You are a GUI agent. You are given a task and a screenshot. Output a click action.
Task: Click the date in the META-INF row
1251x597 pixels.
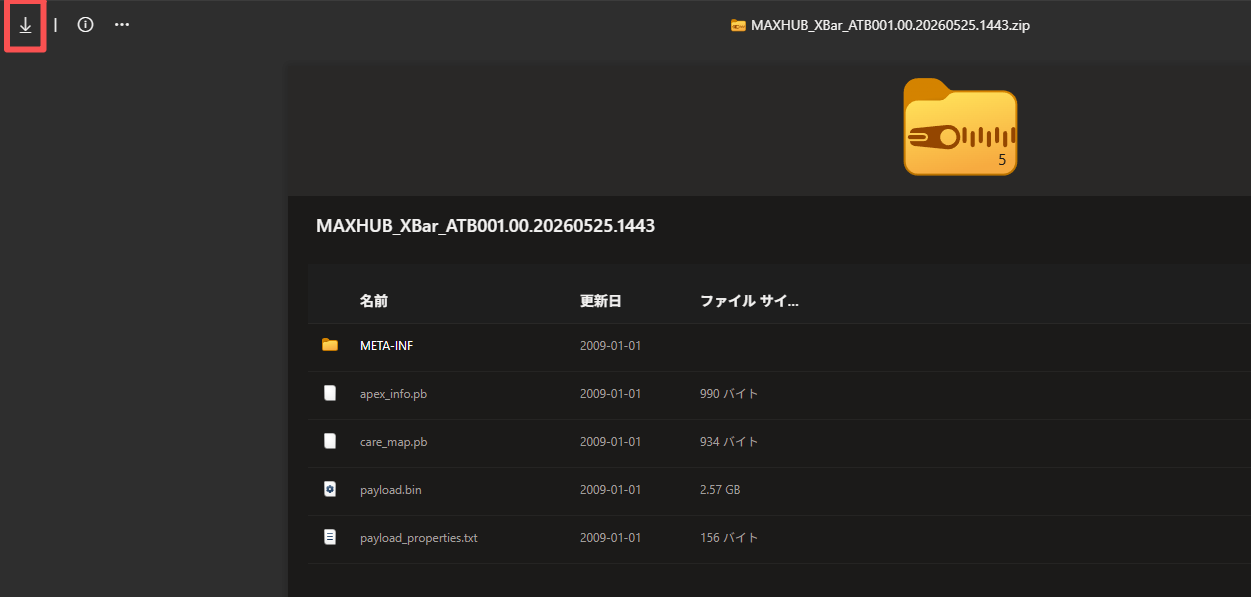click(x=610, y=346)
